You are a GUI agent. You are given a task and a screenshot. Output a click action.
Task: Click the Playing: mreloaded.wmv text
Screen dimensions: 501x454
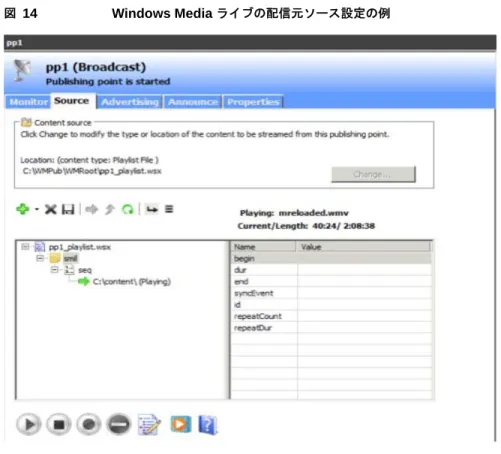pos(294,213)
